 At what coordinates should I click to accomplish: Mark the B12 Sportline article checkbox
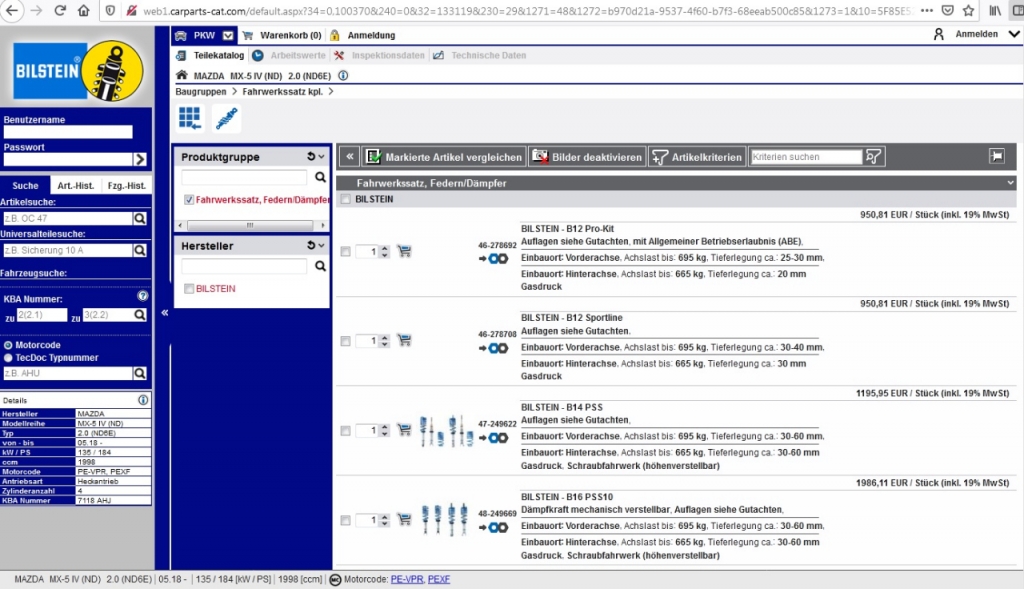[x=345, y=341]
